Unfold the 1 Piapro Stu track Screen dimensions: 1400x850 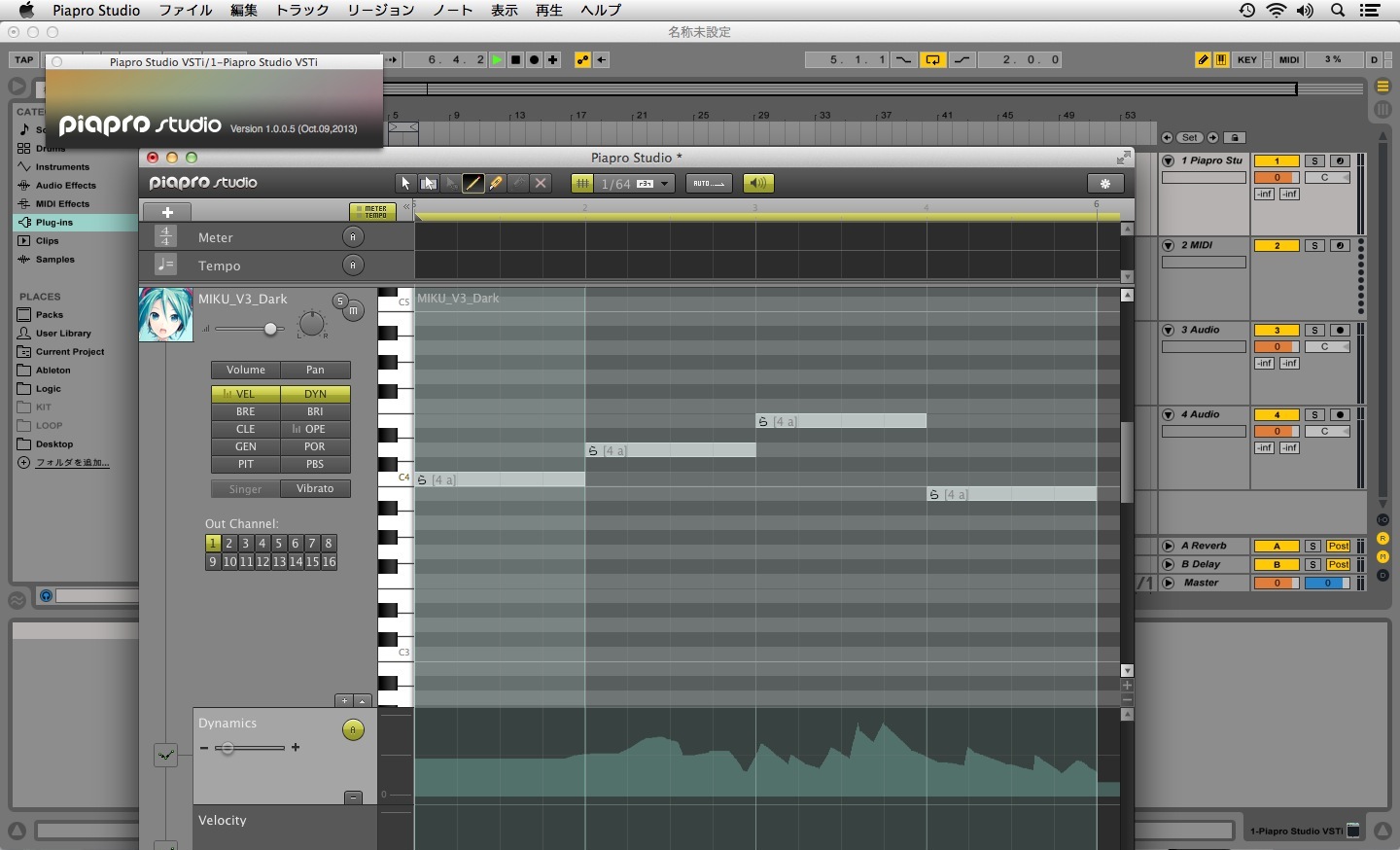click(1169, 160)
